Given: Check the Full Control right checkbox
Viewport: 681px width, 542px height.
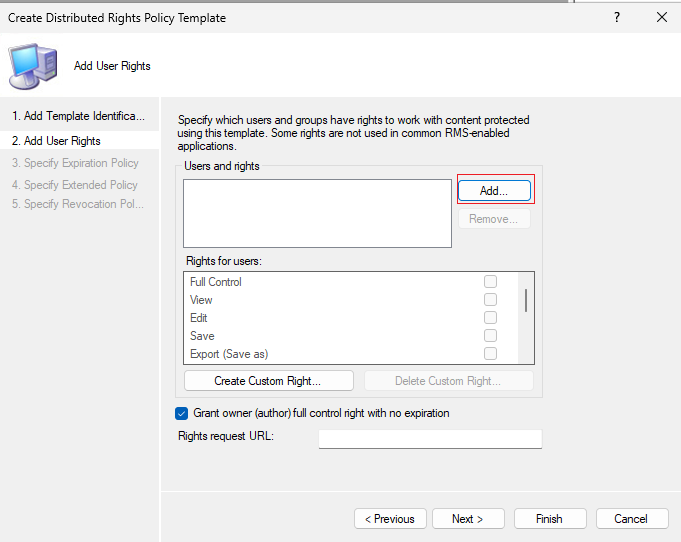Looking at the screenshot, I should (490, 281).
